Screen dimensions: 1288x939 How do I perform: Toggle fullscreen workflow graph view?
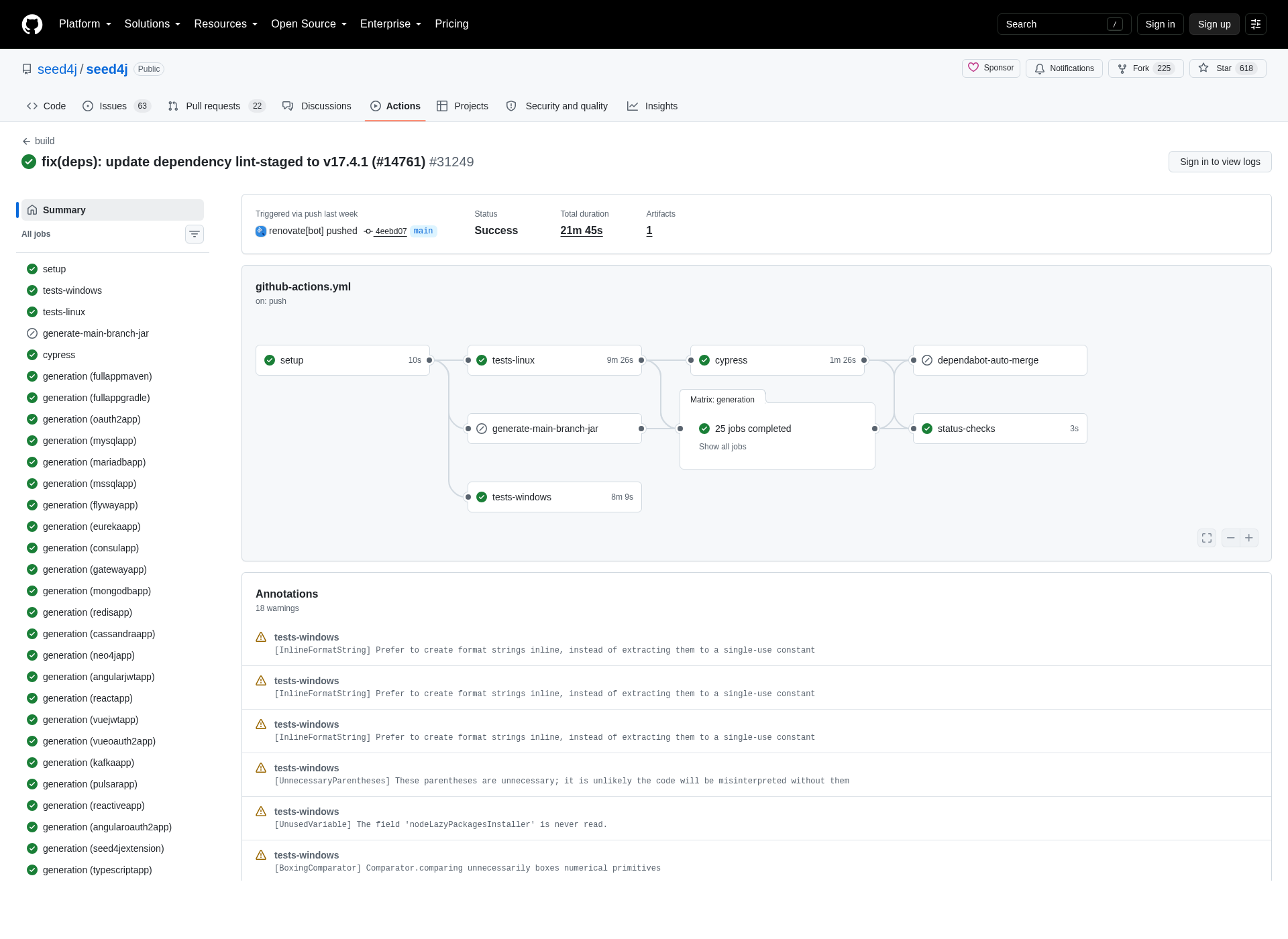click(1207, 538)
